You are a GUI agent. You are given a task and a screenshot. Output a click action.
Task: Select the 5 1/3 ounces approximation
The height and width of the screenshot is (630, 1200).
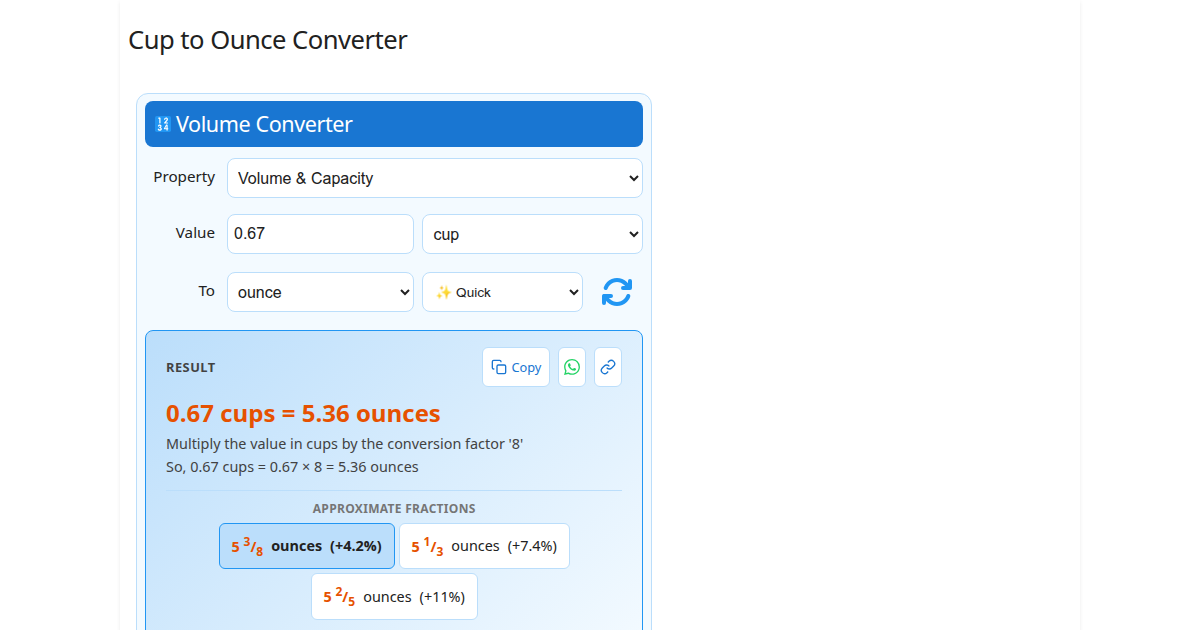484,545
